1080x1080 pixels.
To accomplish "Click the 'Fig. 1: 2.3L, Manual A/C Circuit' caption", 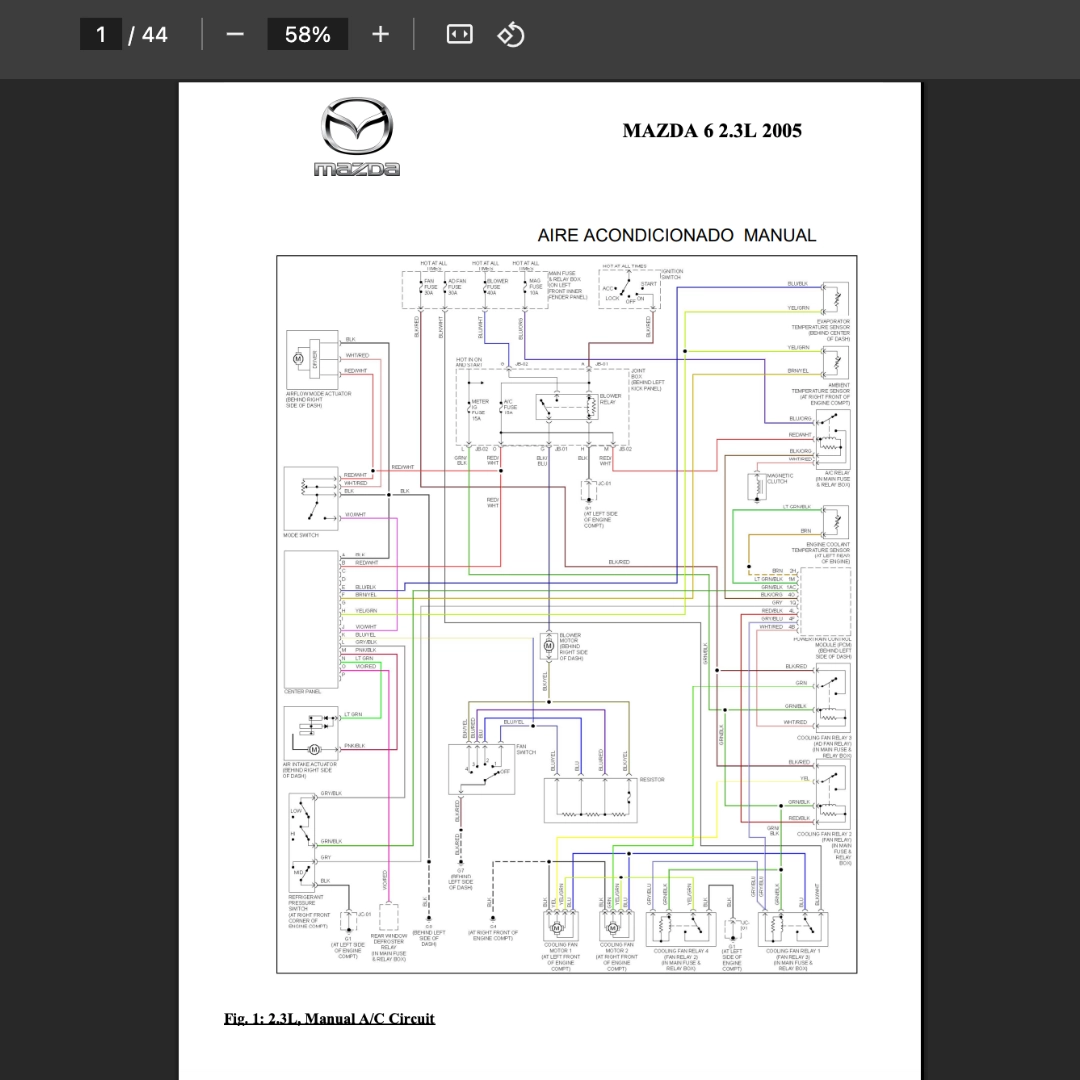I will coord(329,1018).
